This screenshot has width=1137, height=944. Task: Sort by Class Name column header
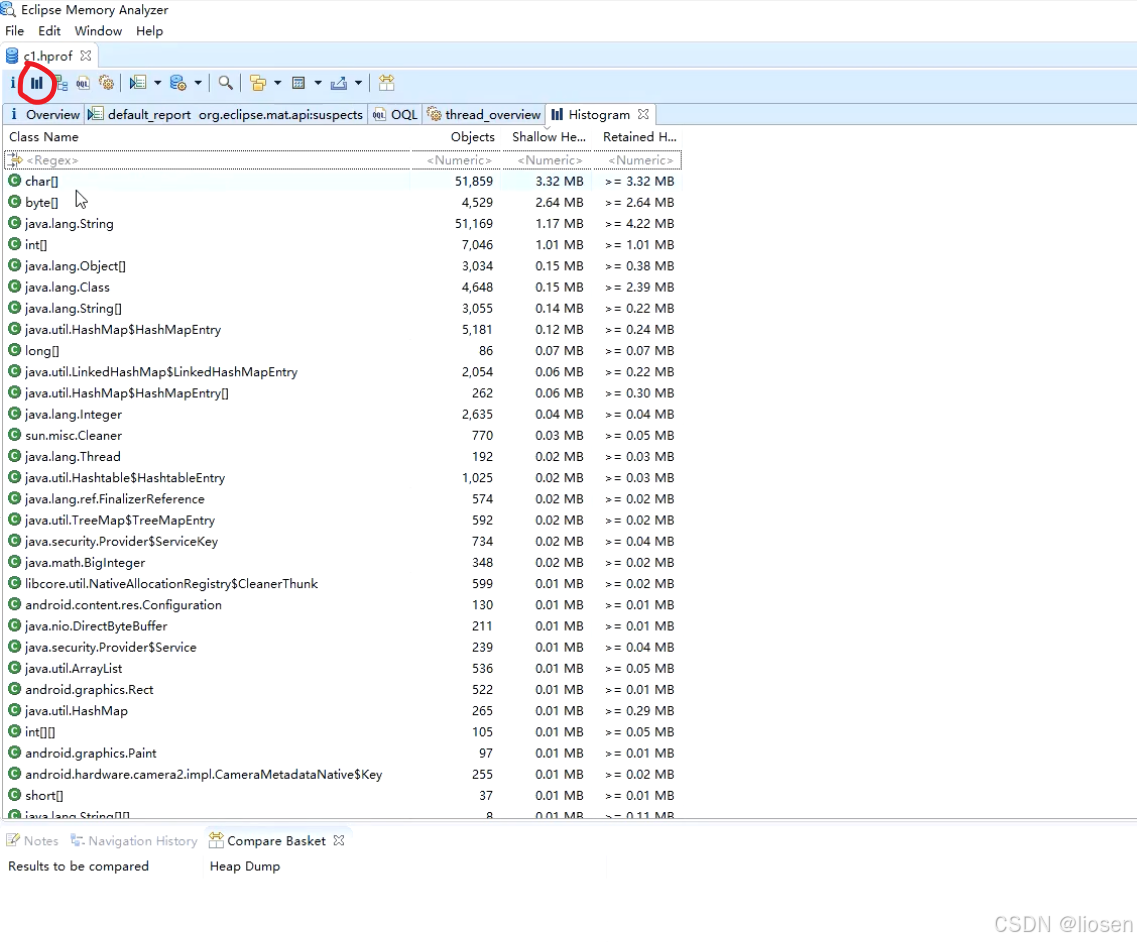click(44, 137)
